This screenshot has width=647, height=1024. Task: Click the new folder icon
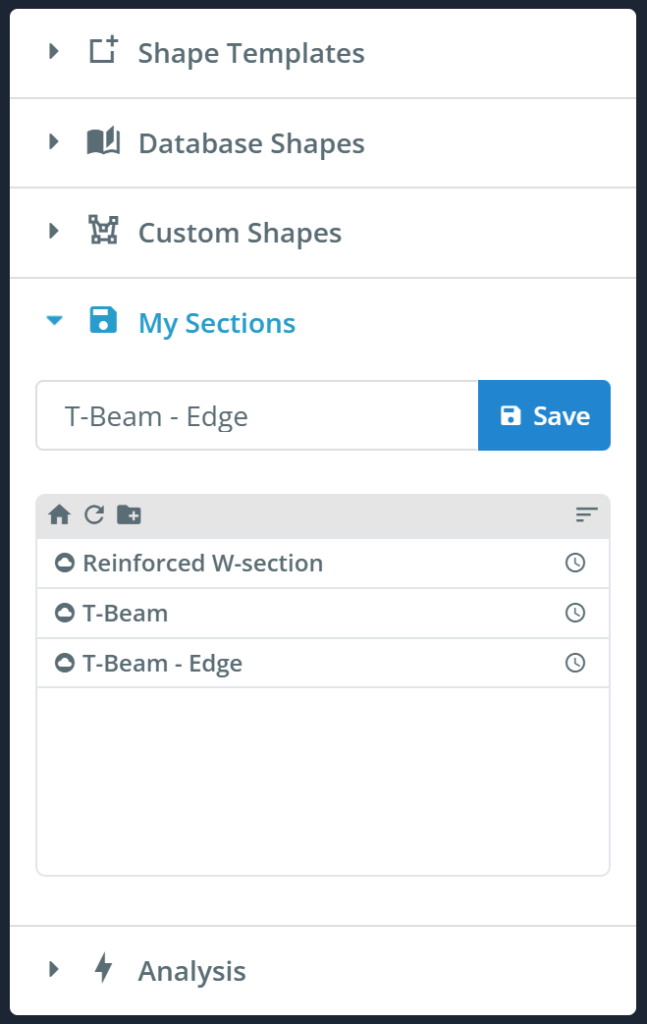[129, 515]
